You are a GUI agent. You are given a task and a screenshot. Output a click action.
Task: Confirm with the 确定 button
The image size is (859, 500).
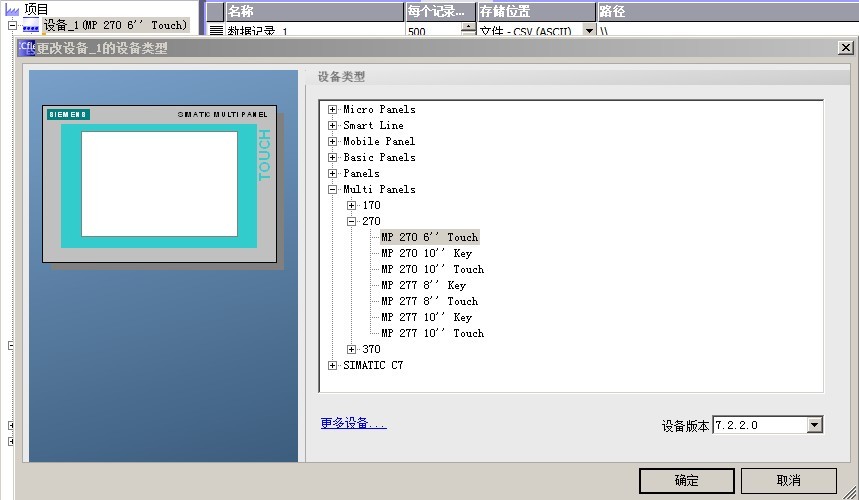(x=686, y=480)
